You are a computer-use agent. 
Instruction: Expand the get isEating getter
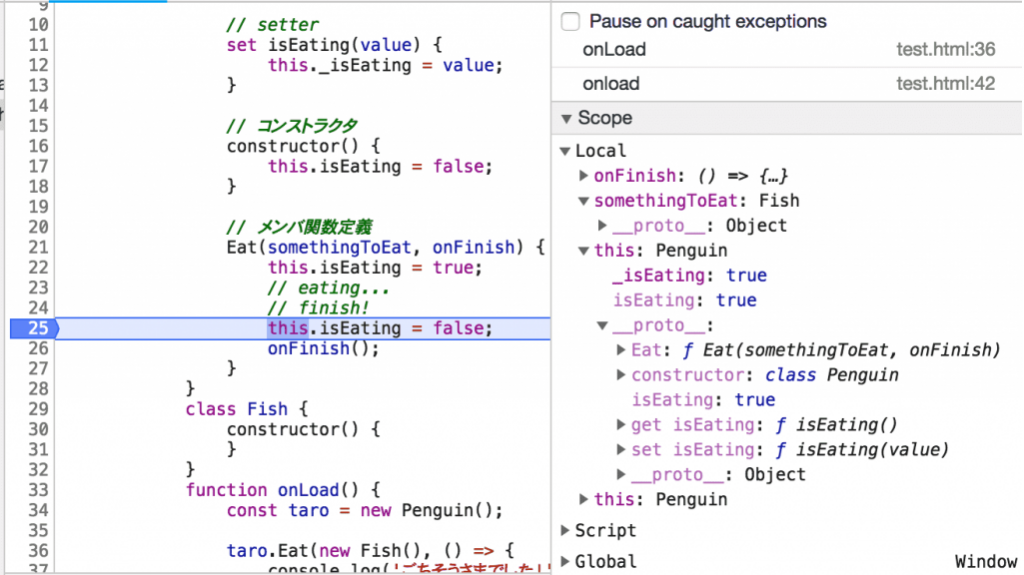click(x=621, y=425)
